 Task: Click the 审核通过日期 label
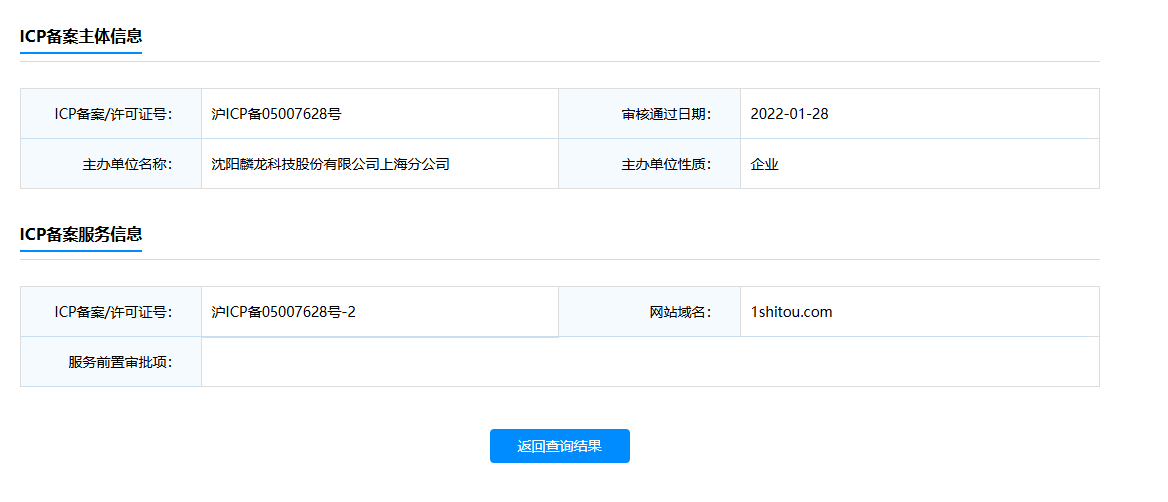[667, 114]
